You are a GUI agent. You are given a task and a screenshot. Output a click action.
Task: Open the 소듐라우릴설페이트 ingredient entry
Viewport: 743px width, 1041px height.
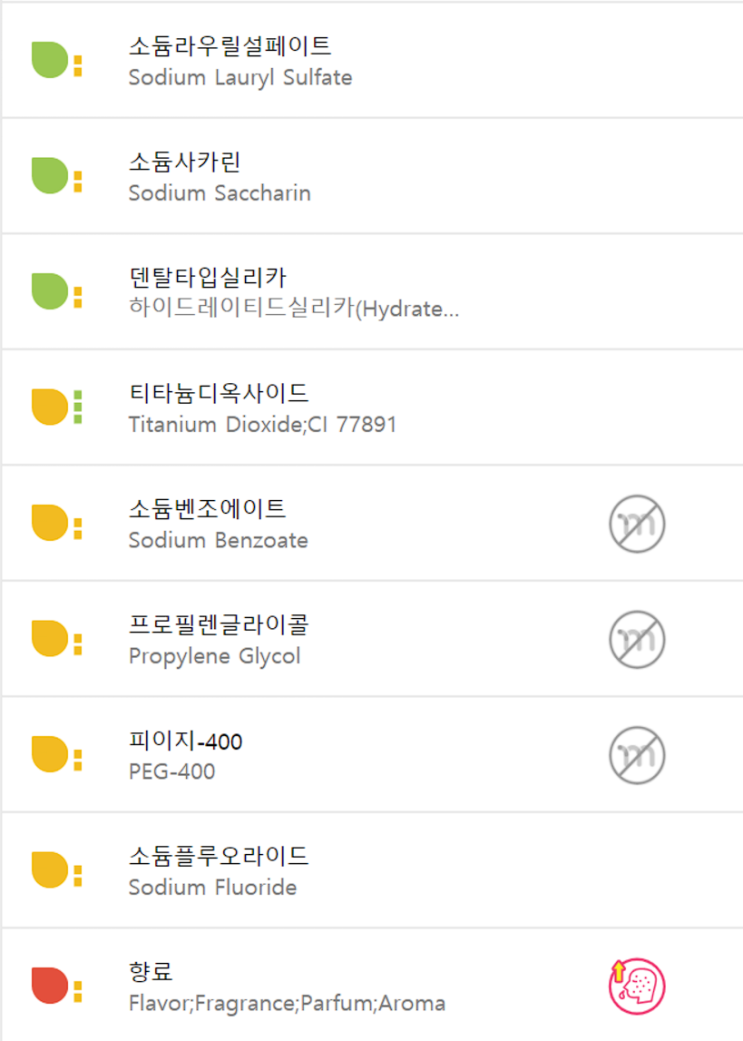point(372,60)
